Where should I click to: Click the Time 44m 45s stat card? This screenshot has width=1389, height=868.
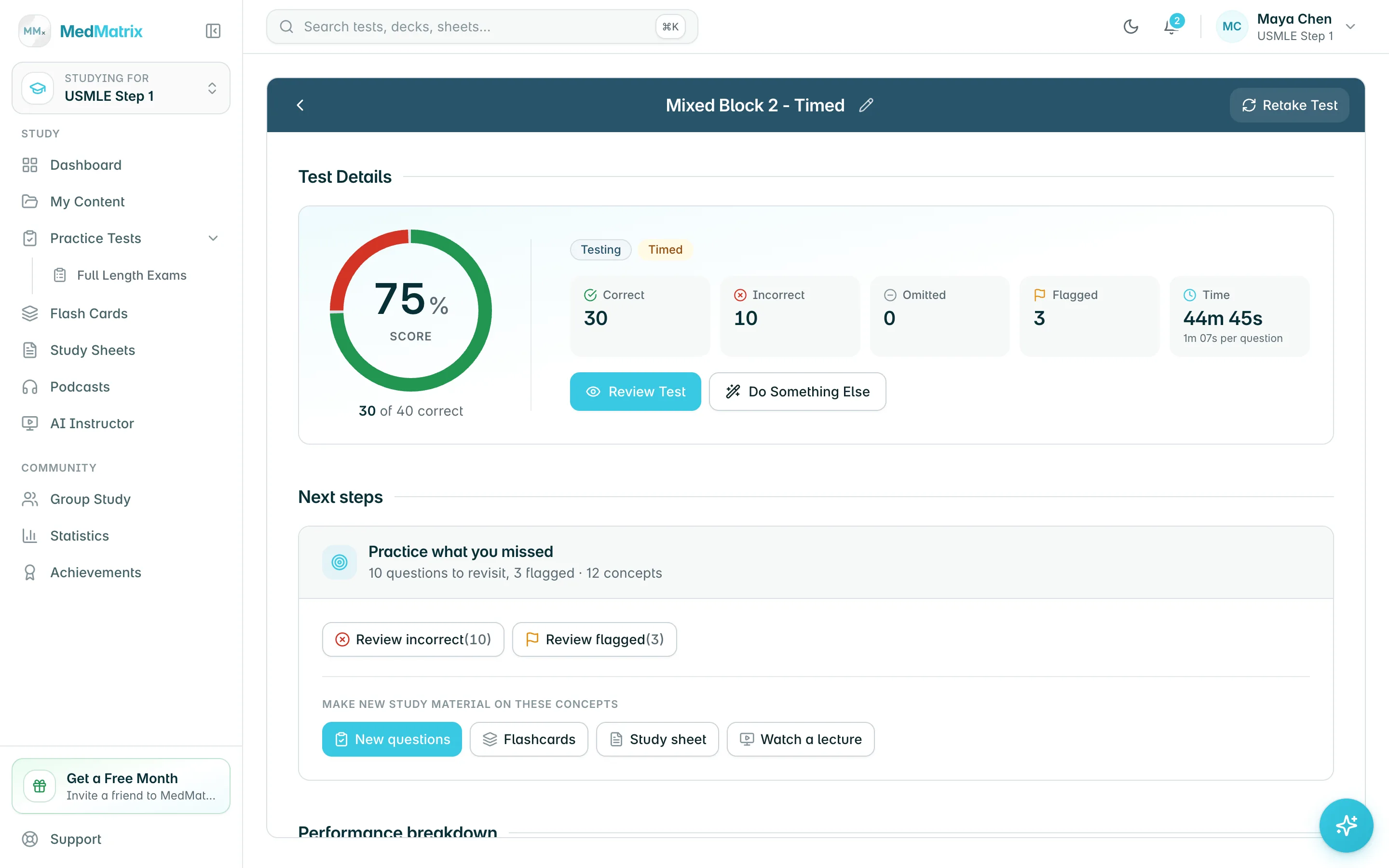[1240, 316]
